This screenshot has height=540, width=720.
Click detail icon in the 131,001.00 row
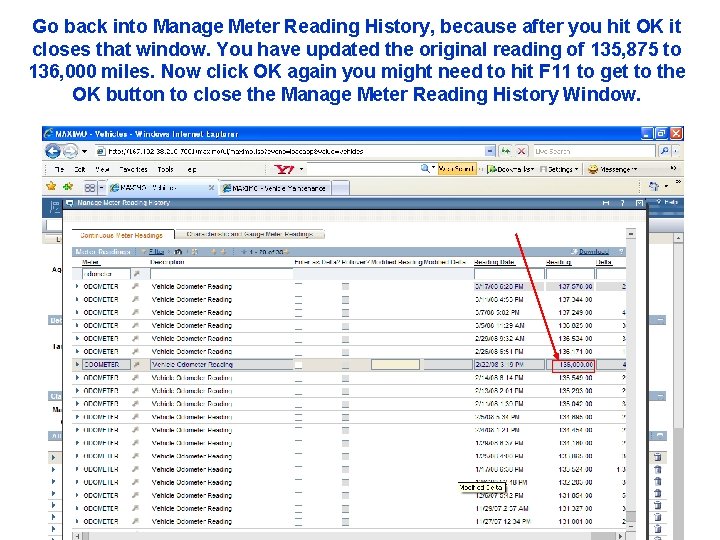(x=135, y=521)
